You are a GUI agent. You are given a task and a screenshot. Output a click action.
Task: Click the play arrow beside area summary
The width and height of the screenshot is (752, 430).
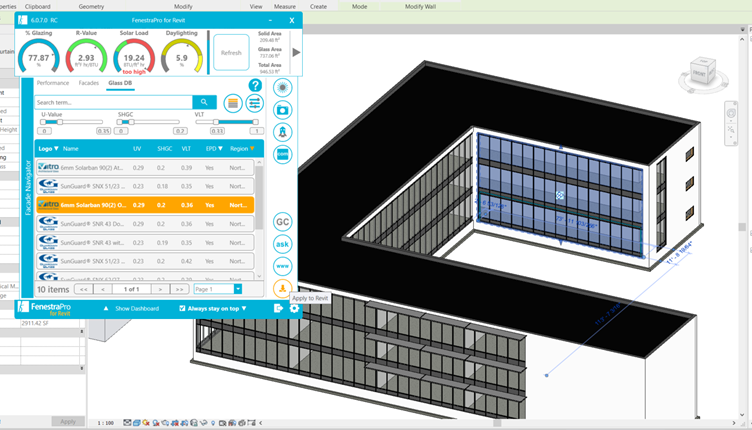point(296,52)
